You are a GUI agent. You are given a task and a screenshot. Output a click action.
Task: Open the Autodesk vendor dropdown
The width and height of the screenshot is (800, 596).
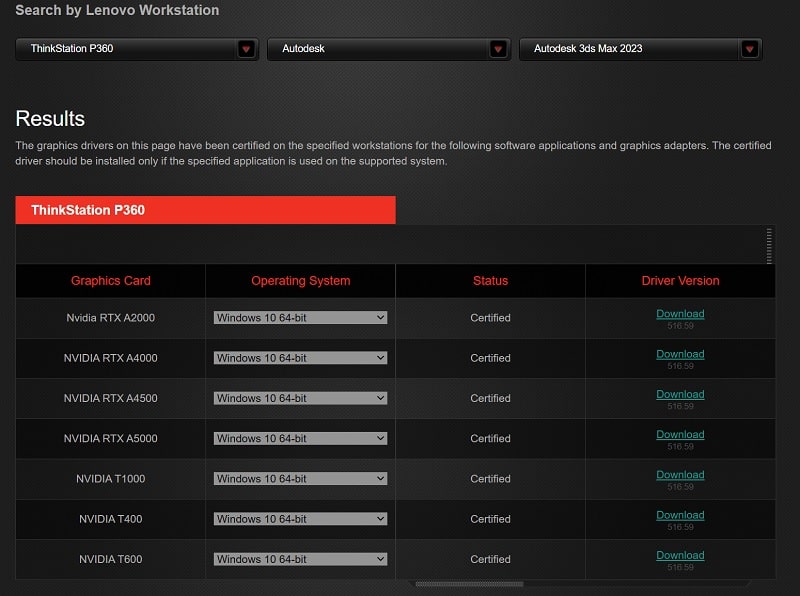388,49
